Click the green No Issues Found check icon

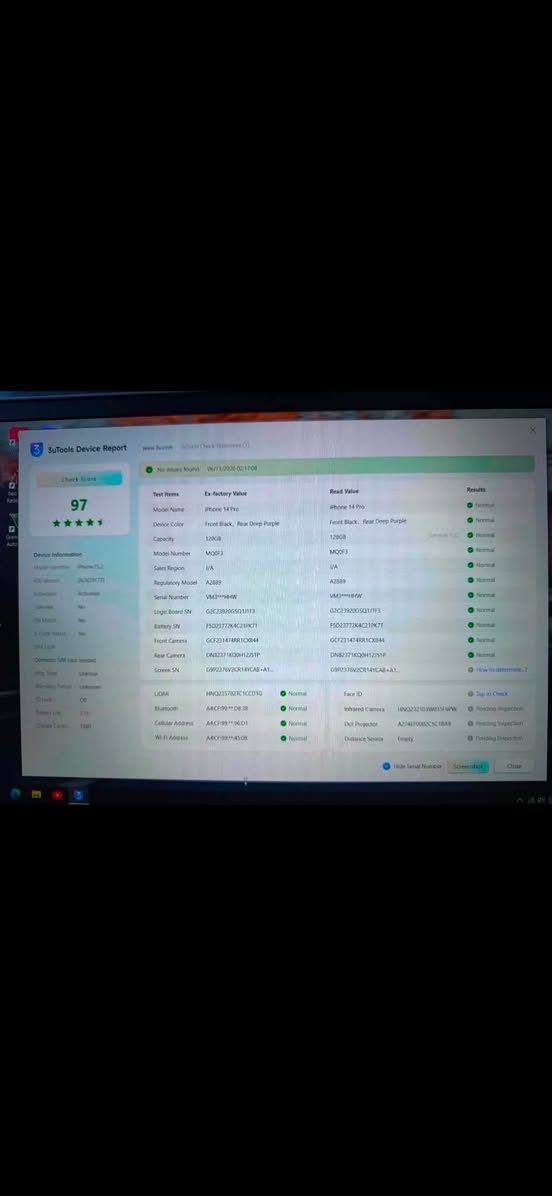pos(149,470)
